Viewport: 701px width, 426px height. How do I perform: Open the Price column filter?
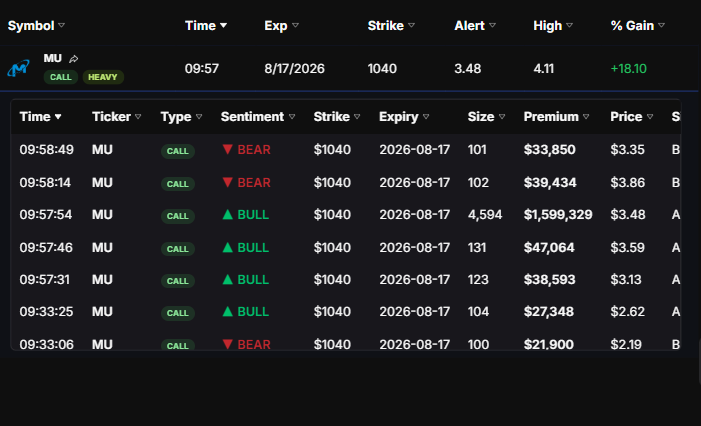[650, 117]
